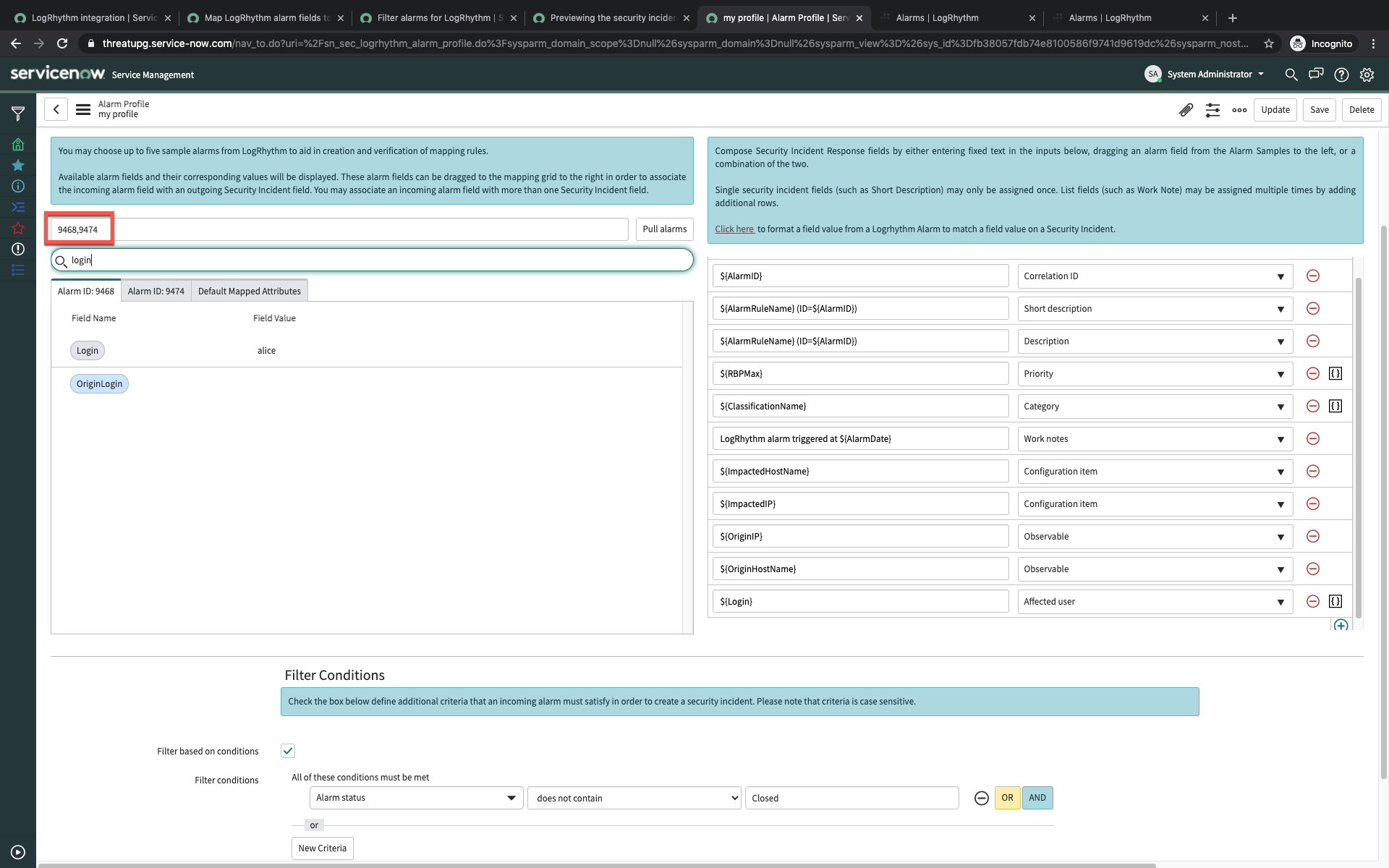Go back using the form back arrow
1389x868 pixels.
click(x=56, y=110)
